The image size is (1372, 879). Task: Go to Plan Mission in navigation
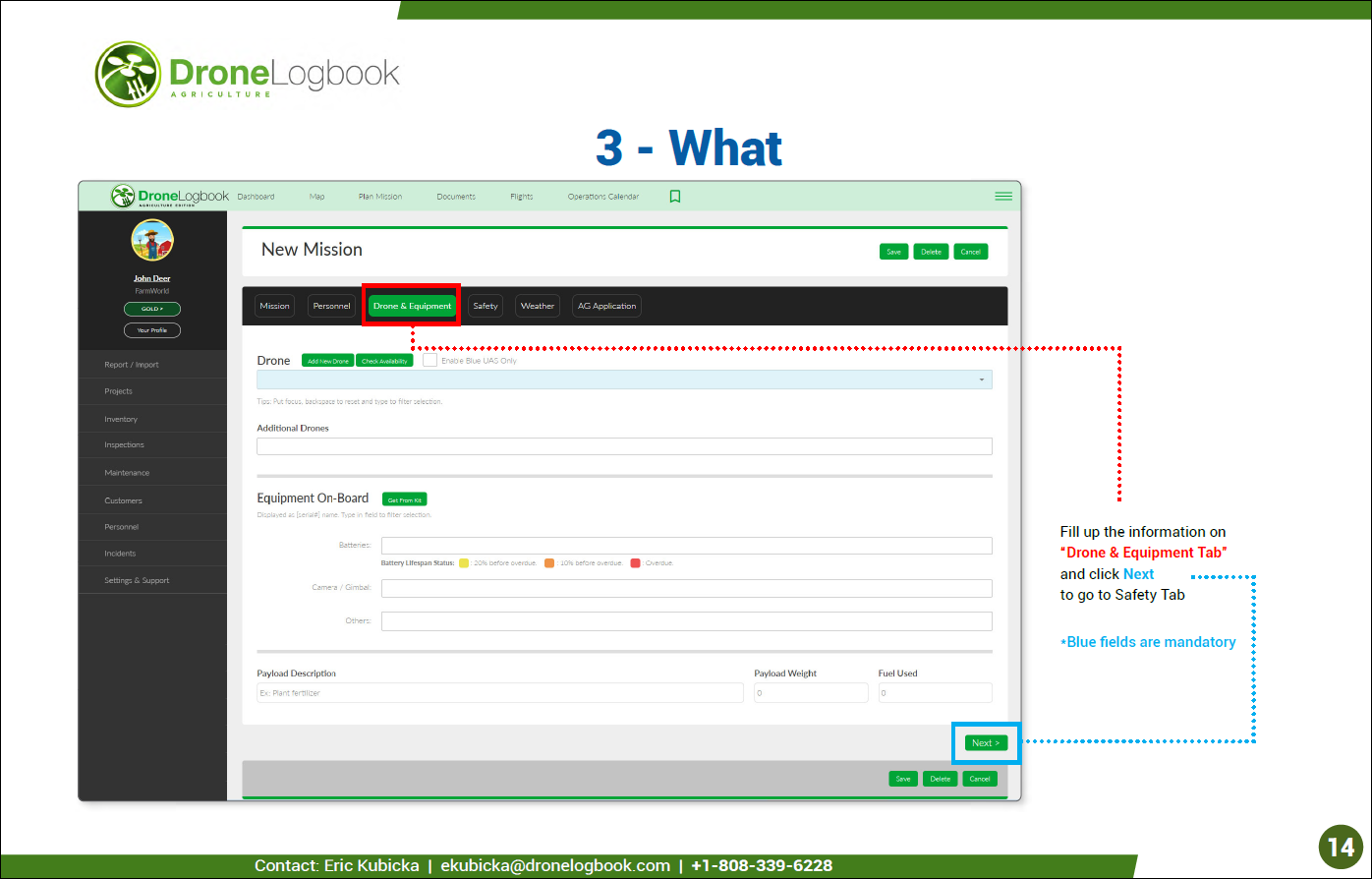pyautogui.click(x=380, y=197)
